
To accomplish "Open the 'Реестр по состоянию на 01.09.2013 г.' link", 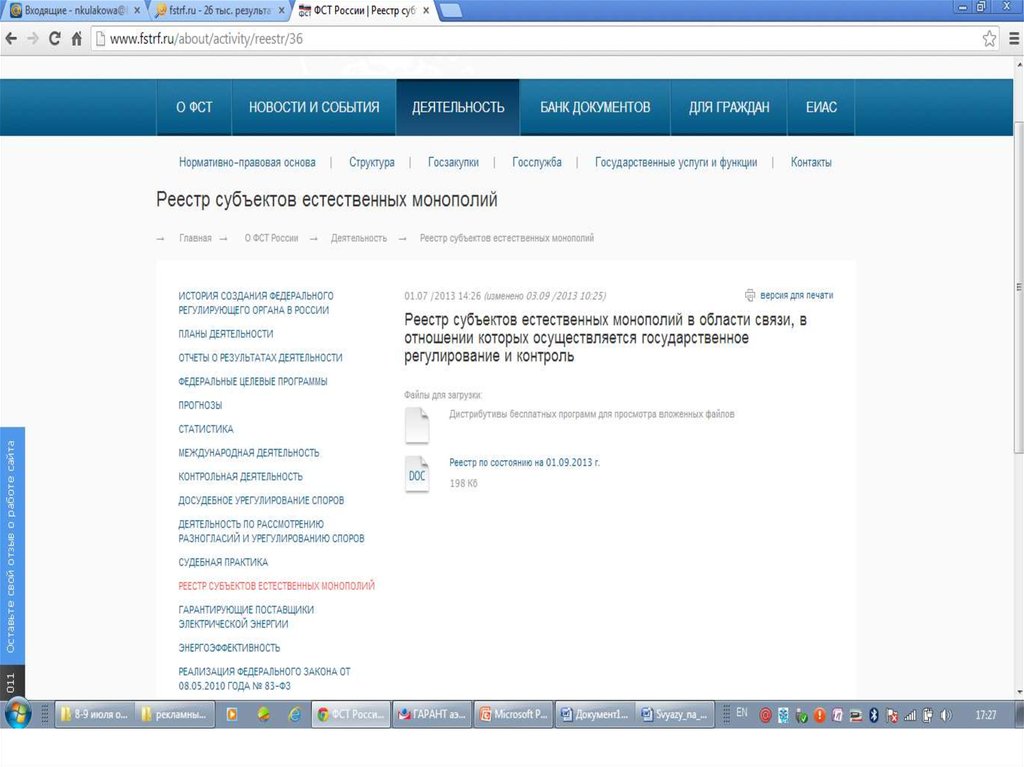I will (x=524, y=463).
